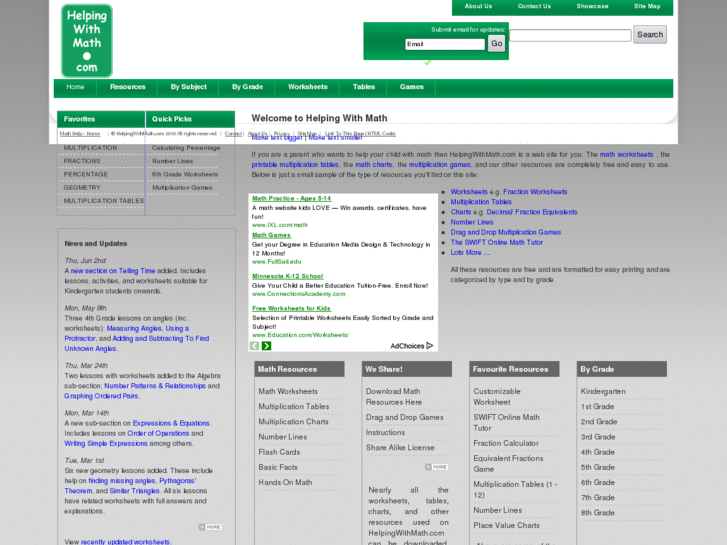This screenshot has height=545, width=727.
Task: Select 4th Grade in By Grade
Action: point(598,452)
